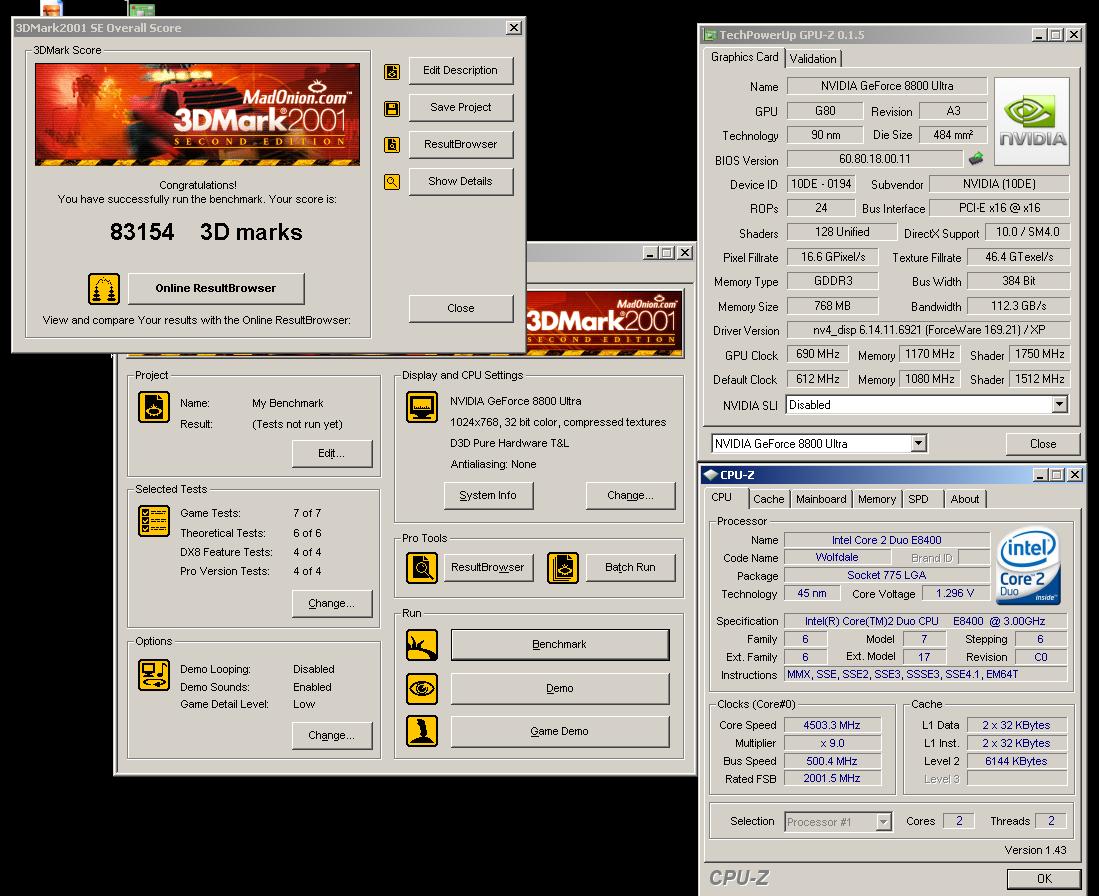Click the BIOS save chip icon in GPU-Z
Screen dimensions: 1099x896
976,159
